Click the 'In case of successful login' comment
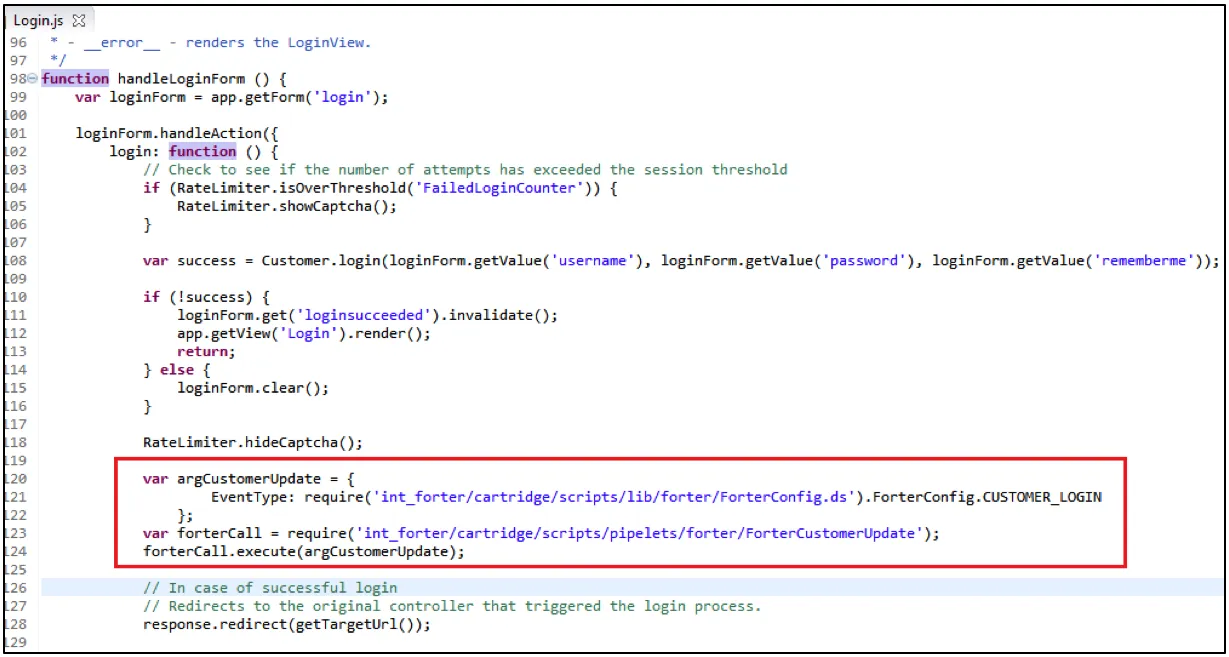 [x=270, y=588]
